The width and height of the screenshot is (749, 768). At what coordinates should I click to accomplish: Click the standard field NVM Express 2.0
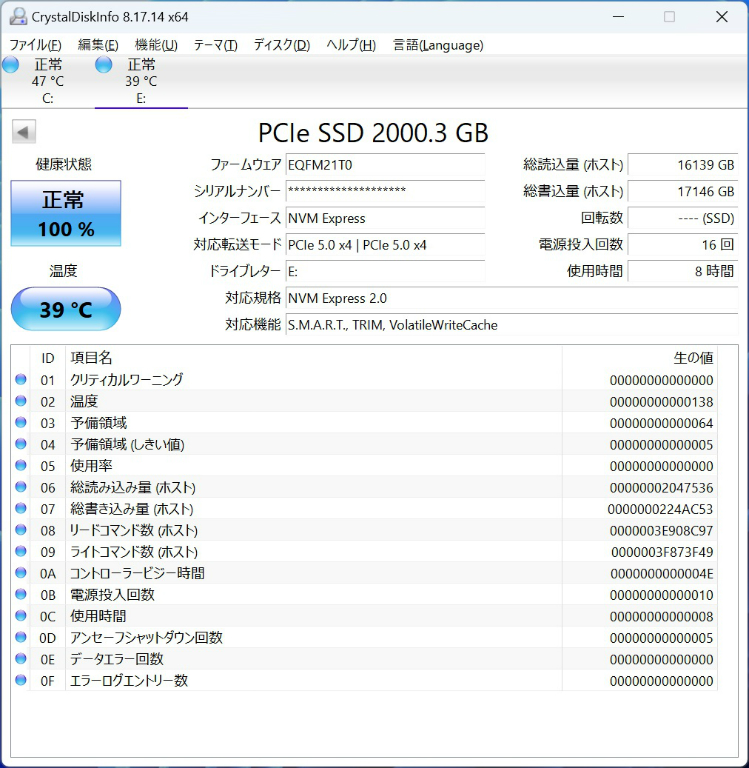[x=512, y=298]
